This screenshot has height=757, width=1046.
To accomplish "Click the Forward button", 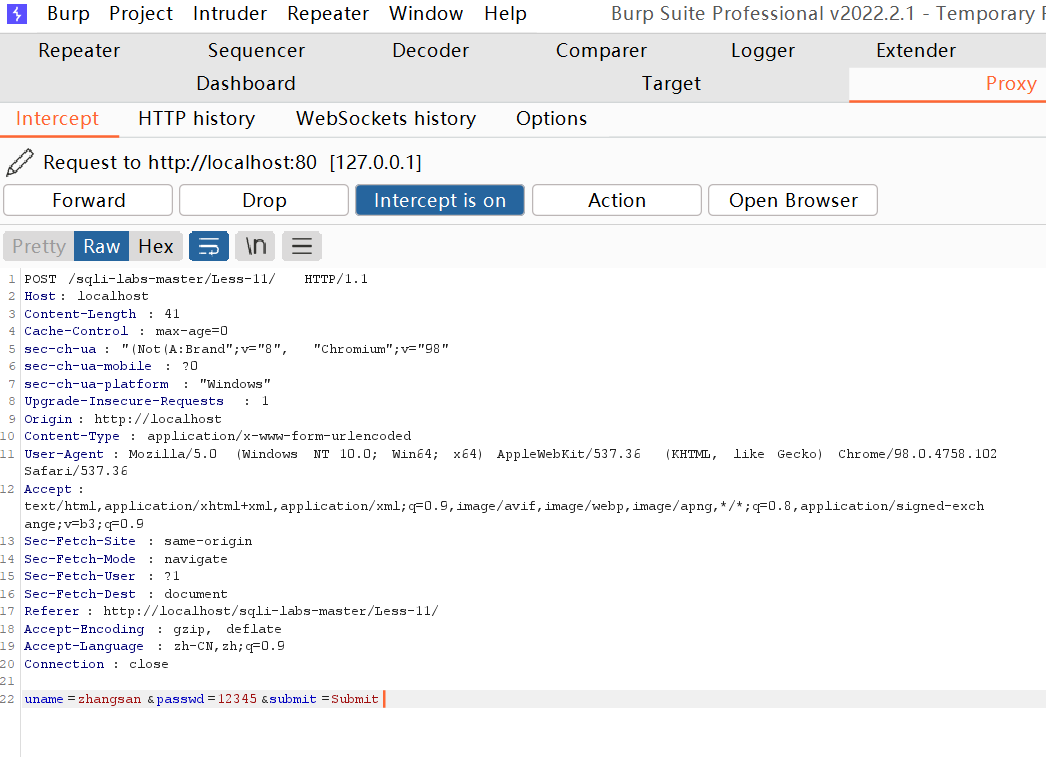I will [88, 200].
